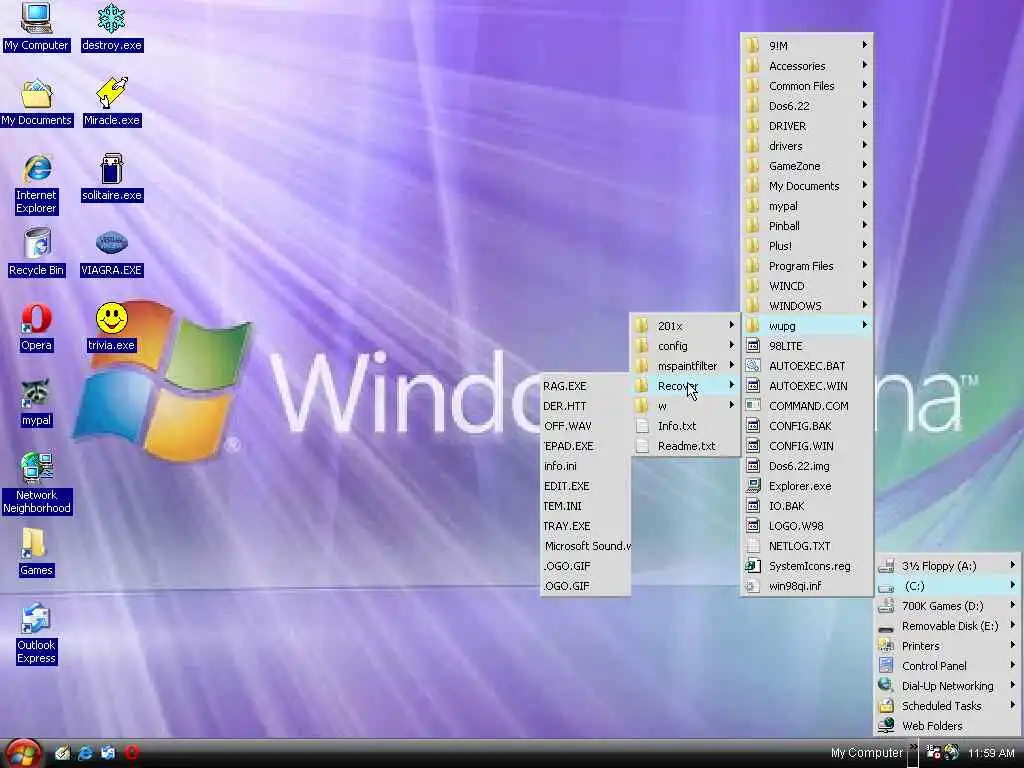Expand the 201x folder in wupg
The image size is (1024, 768).
click(685, 325)
